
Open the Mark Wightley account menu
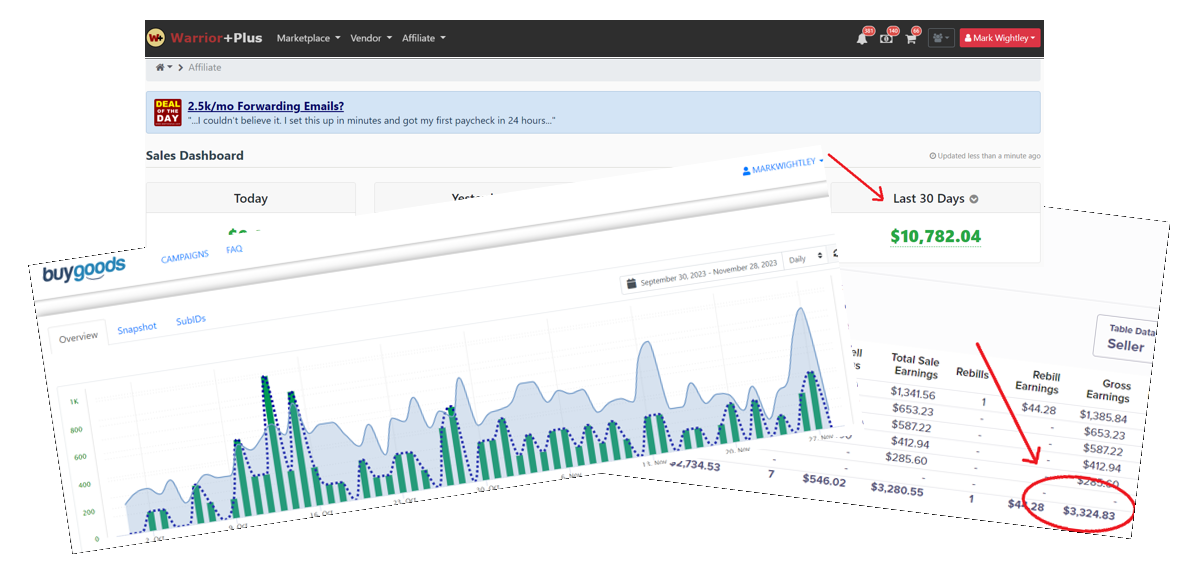pos(1000,38)
